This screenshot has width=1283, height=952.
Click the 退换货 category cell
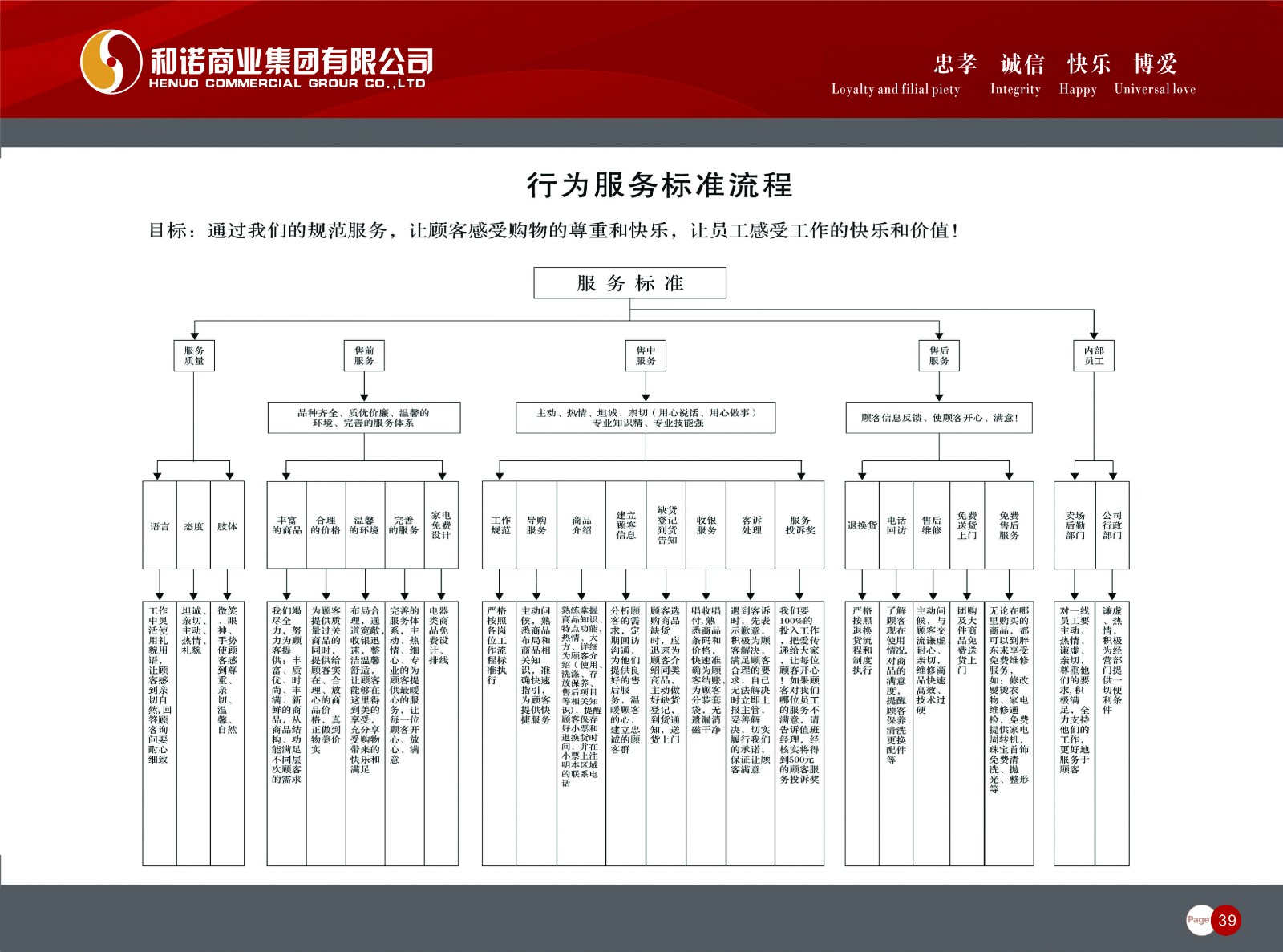point(862,525)
